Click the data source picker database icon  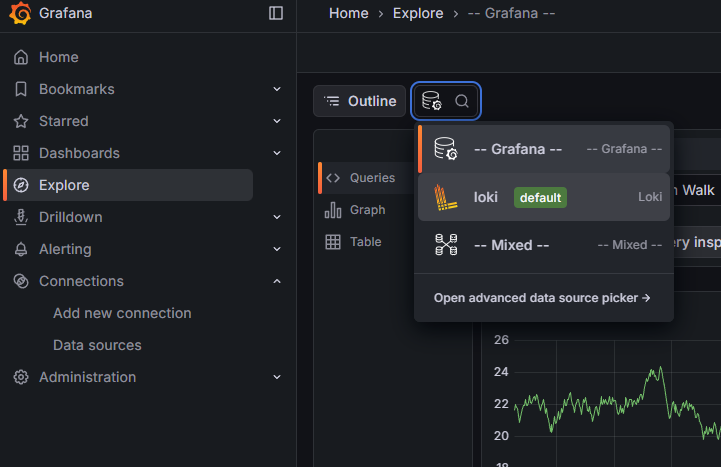click(431, 101)
